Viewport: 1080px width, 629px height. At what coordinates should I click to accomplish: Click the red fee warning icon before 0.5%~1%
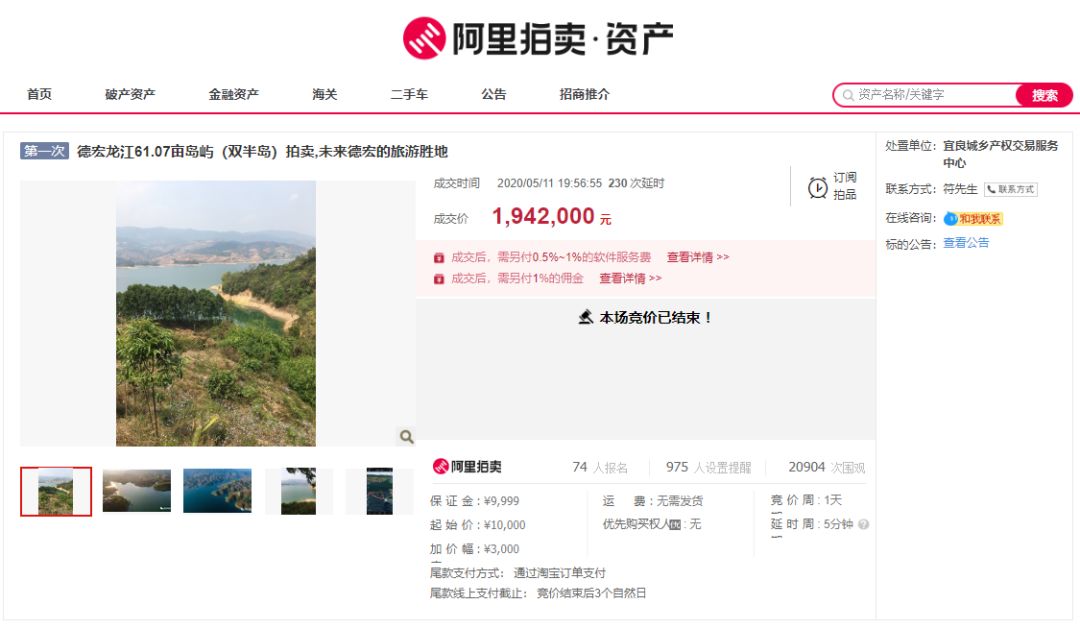click(441, 257)
